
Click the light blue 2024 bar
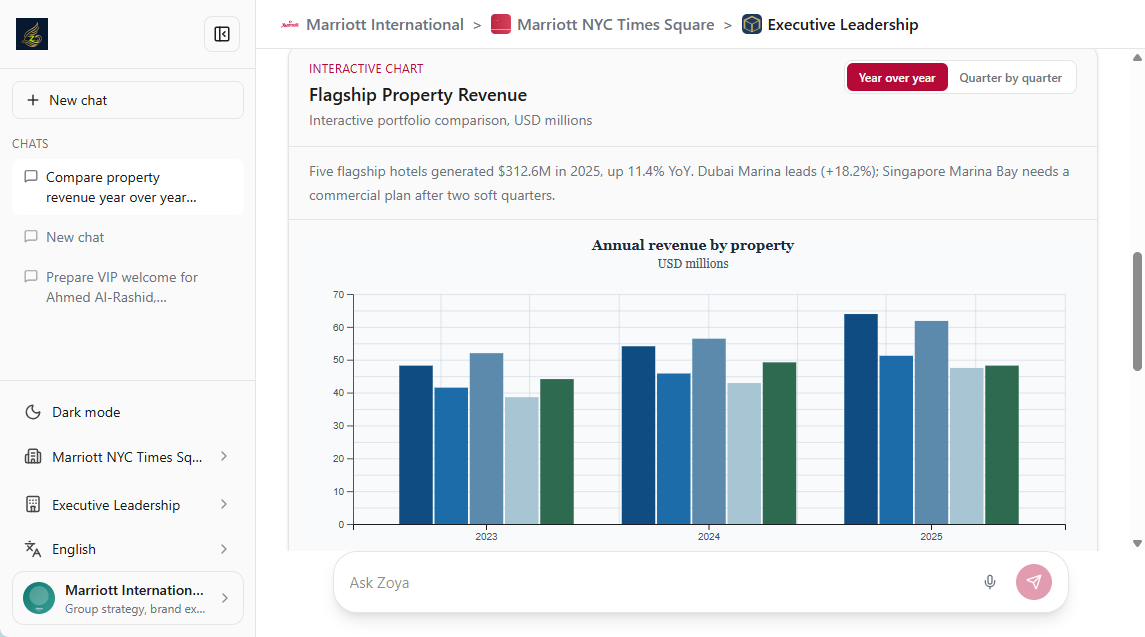[744, 454]
